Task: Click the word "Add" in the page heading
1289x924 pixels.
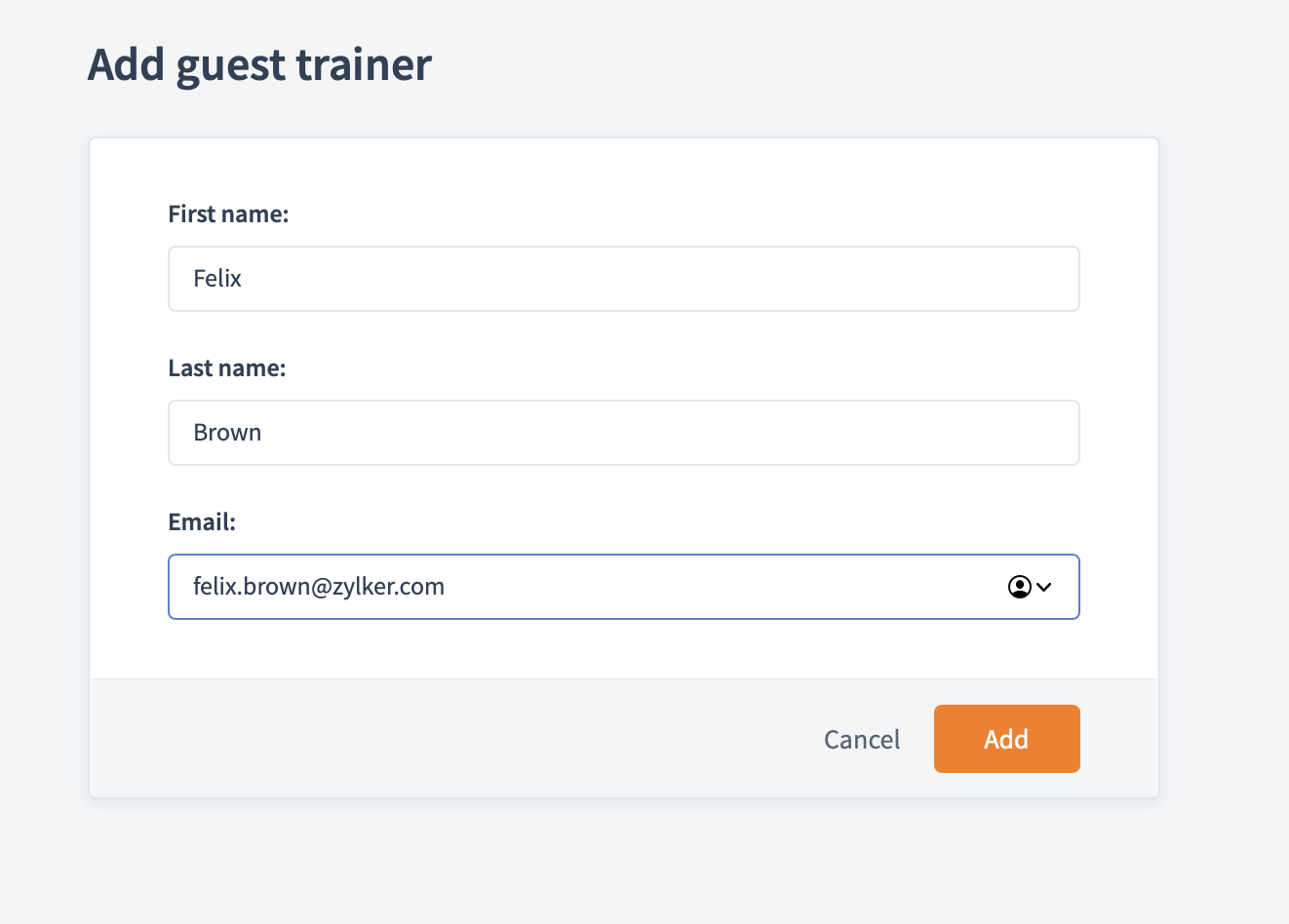Action: pos(126,65)
